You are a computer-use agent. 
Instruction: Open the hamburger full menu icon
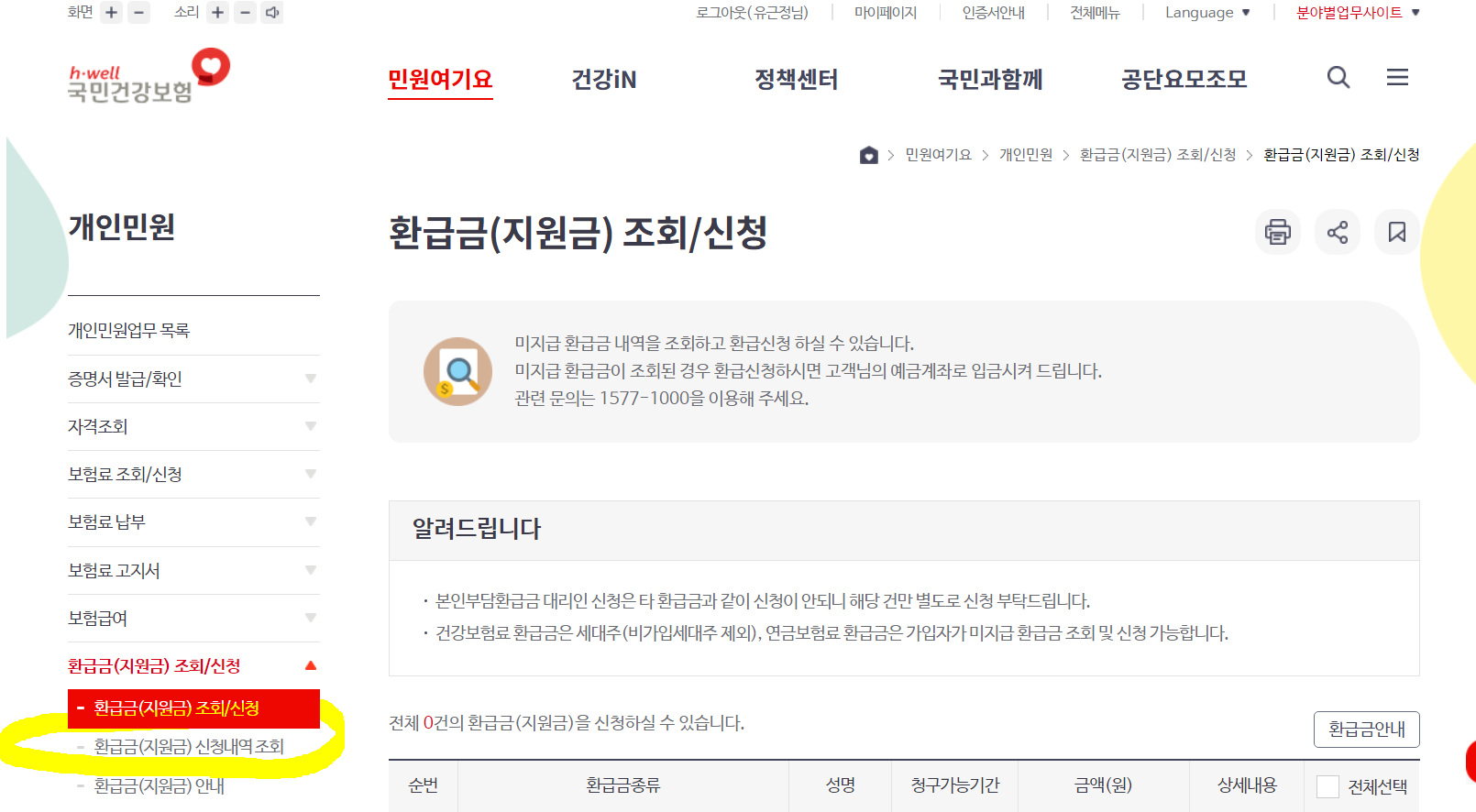tap(1397, 78)
